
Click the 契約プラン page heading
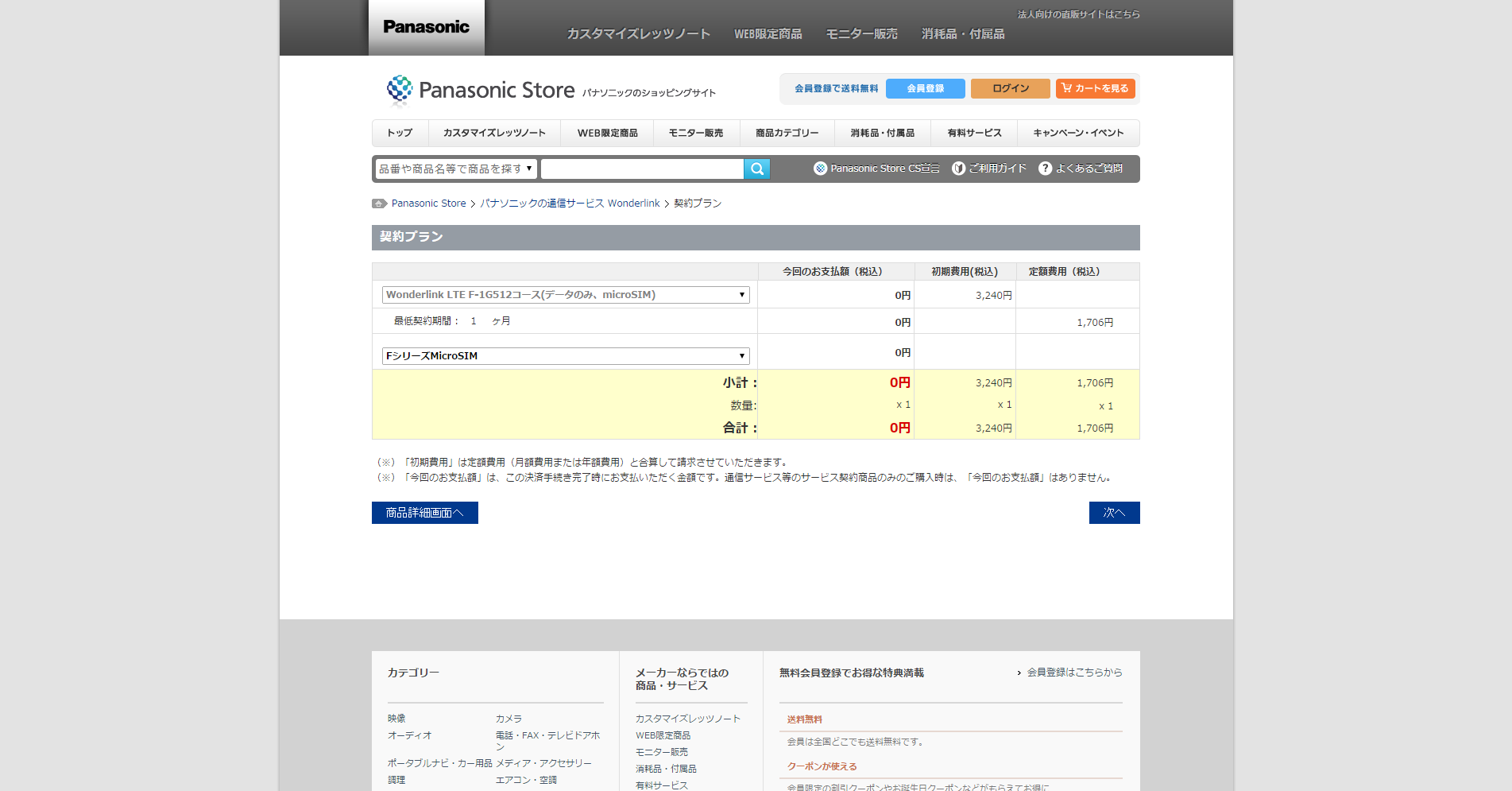click(411, 237)
